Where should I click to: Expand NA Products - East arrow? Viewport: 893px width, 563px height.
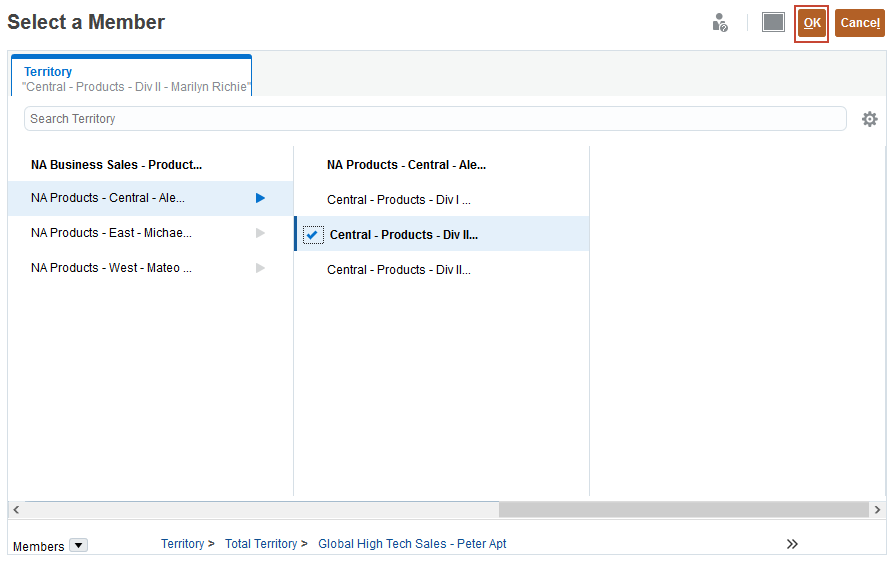point(260,233)
